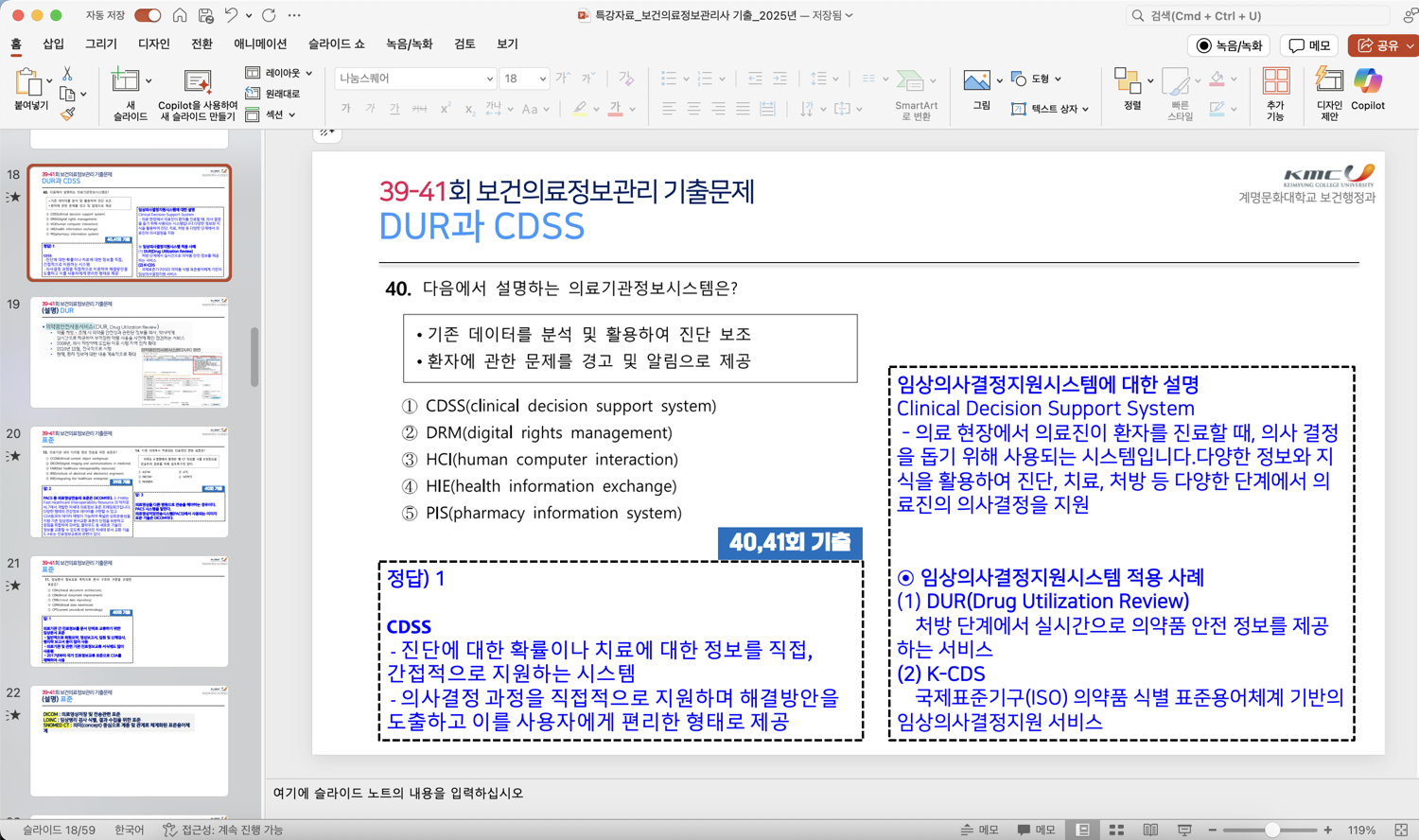Image resolution: width=1419 pixels, height=840 pixels.
Task: Click the Paste (붙여넣기) clipboard icon
Action: [x=27, y=82]
